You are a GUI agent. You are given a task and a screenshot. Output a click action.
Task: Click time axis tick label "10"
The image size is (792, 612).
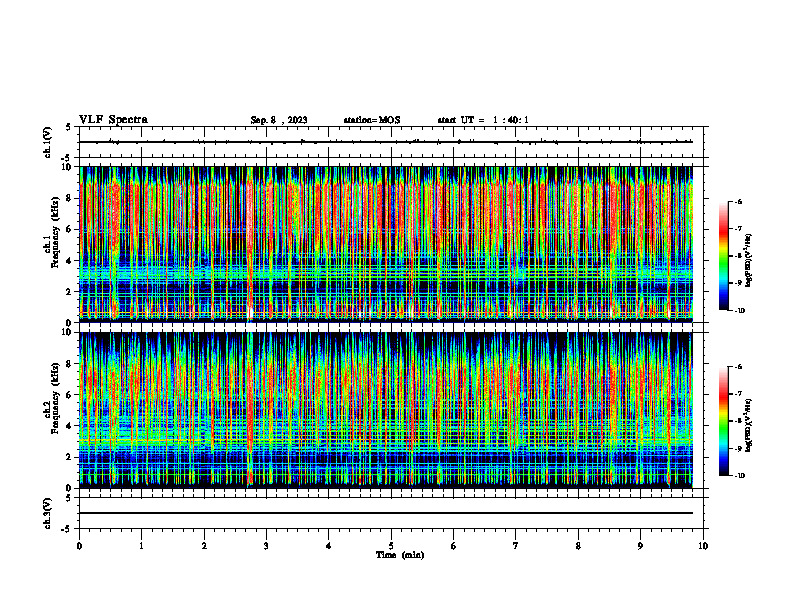pyautogui.click(x=703, y=546)
